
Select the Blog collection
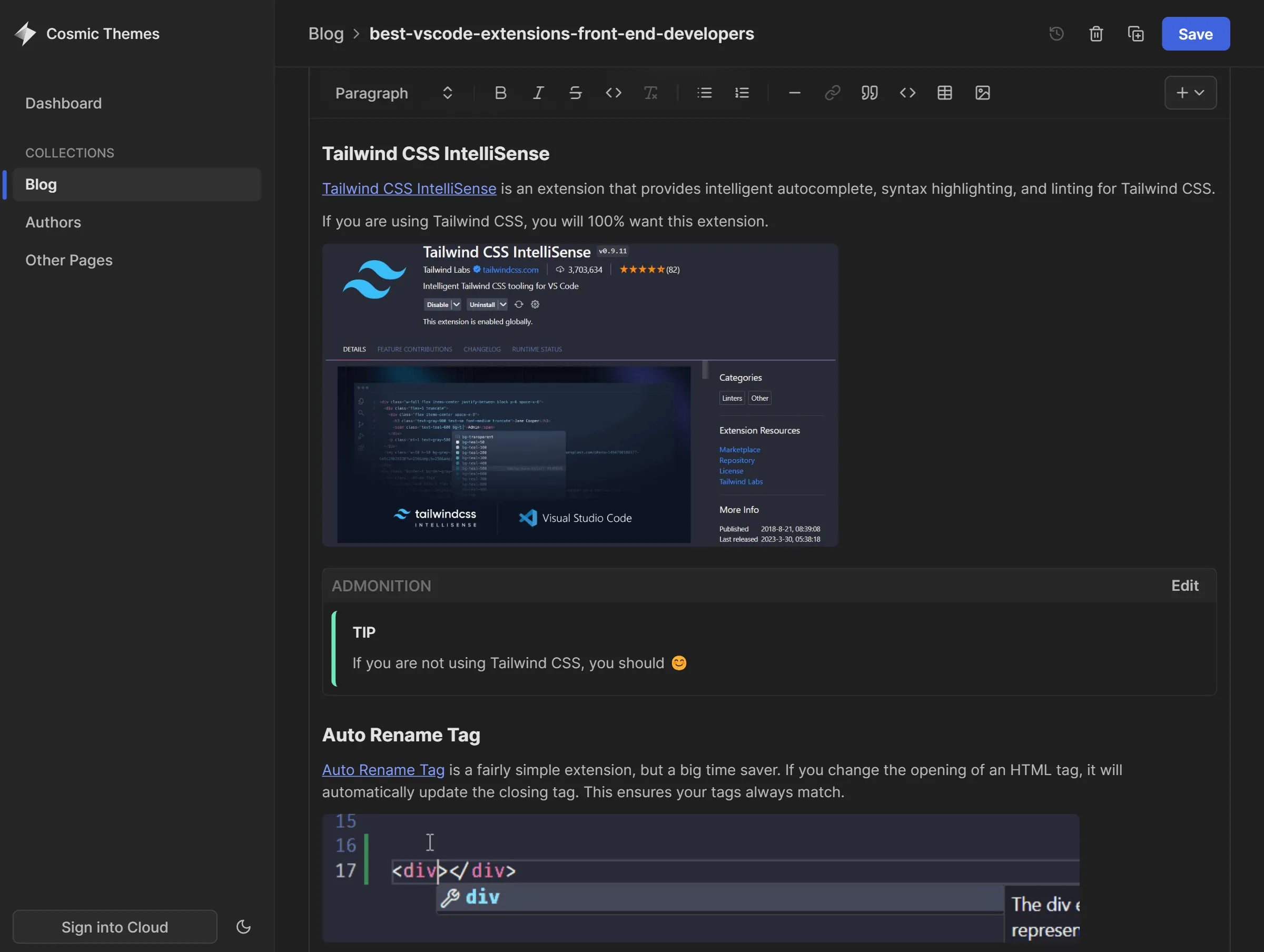pyautogui.click(x=136, y=185)
